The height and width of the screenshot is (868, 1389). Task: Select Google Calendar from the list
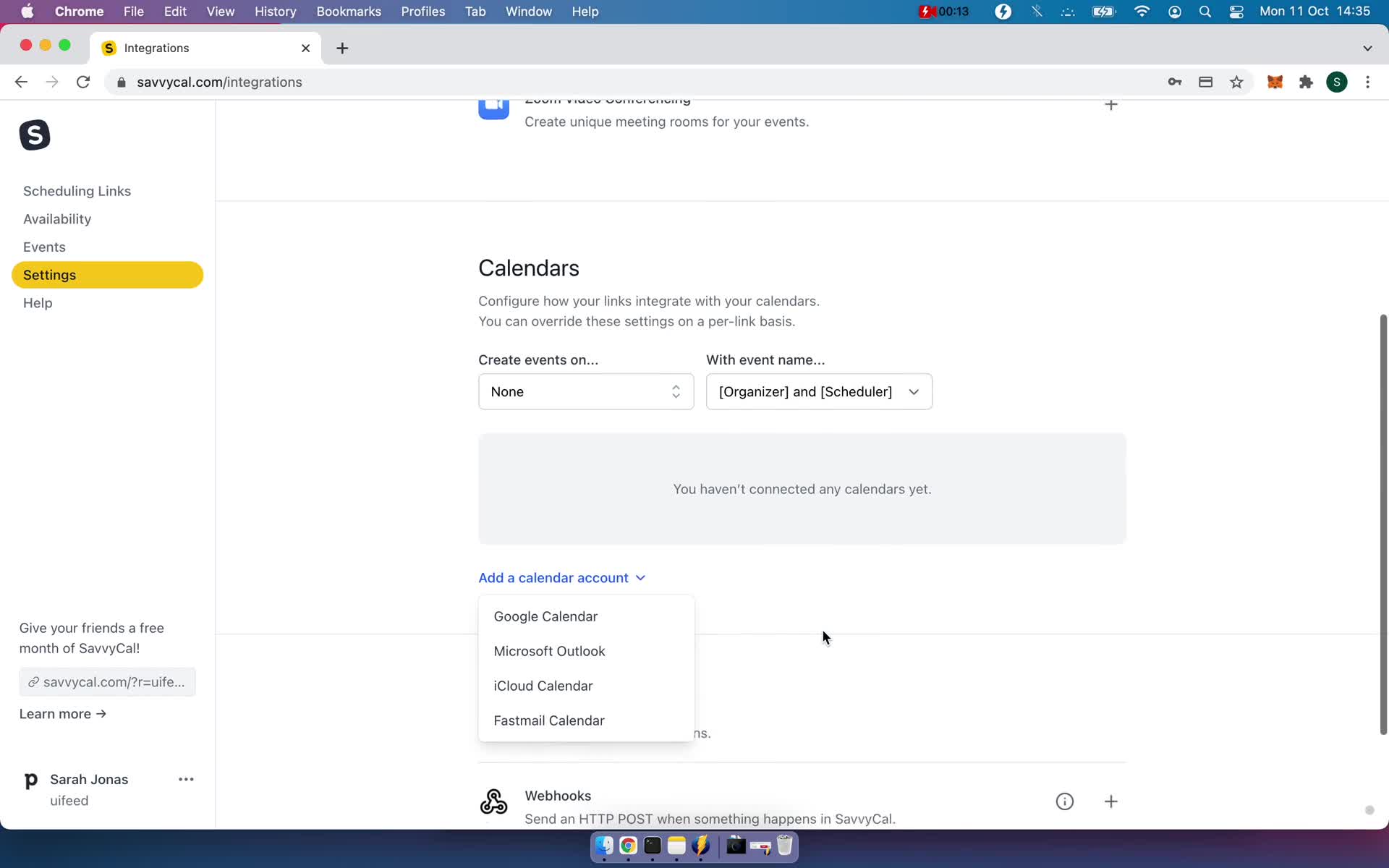[546, 616]
